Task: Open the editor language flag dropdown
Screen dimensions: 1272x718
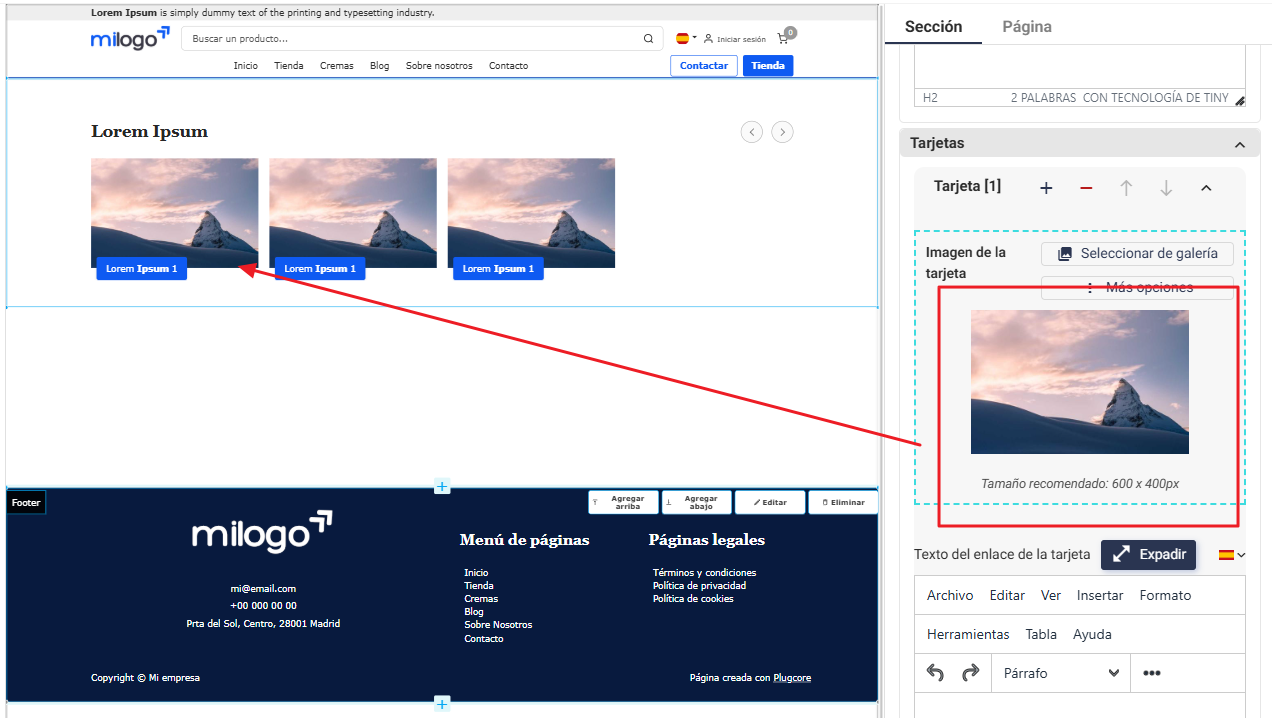Action: [x=1232, y=555]
